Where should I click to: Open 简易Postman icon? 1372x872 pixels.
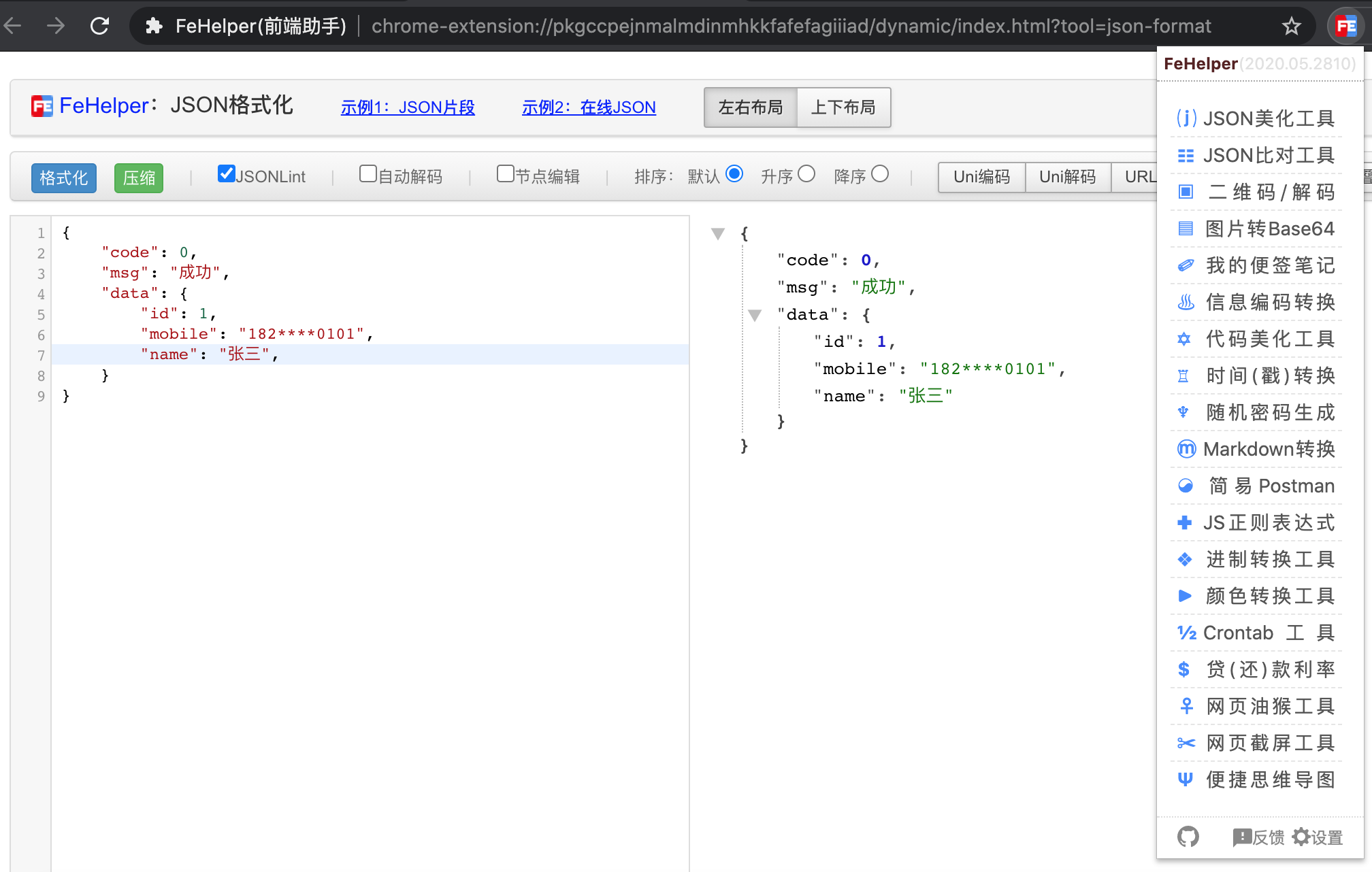pyautogui.click(x=1186, y=486)
